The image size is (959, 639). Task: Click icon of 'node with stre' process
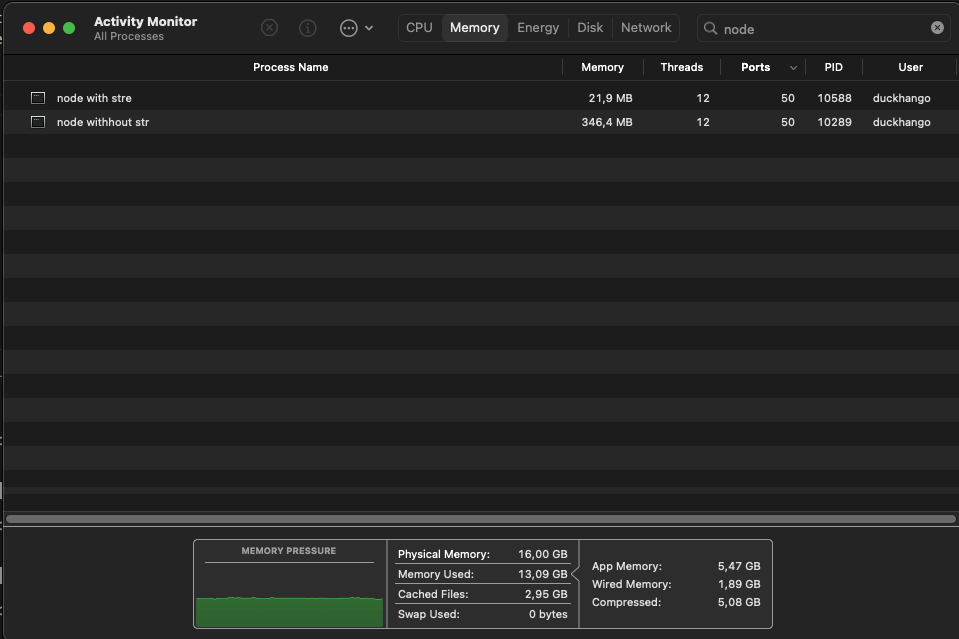(38, 98)
